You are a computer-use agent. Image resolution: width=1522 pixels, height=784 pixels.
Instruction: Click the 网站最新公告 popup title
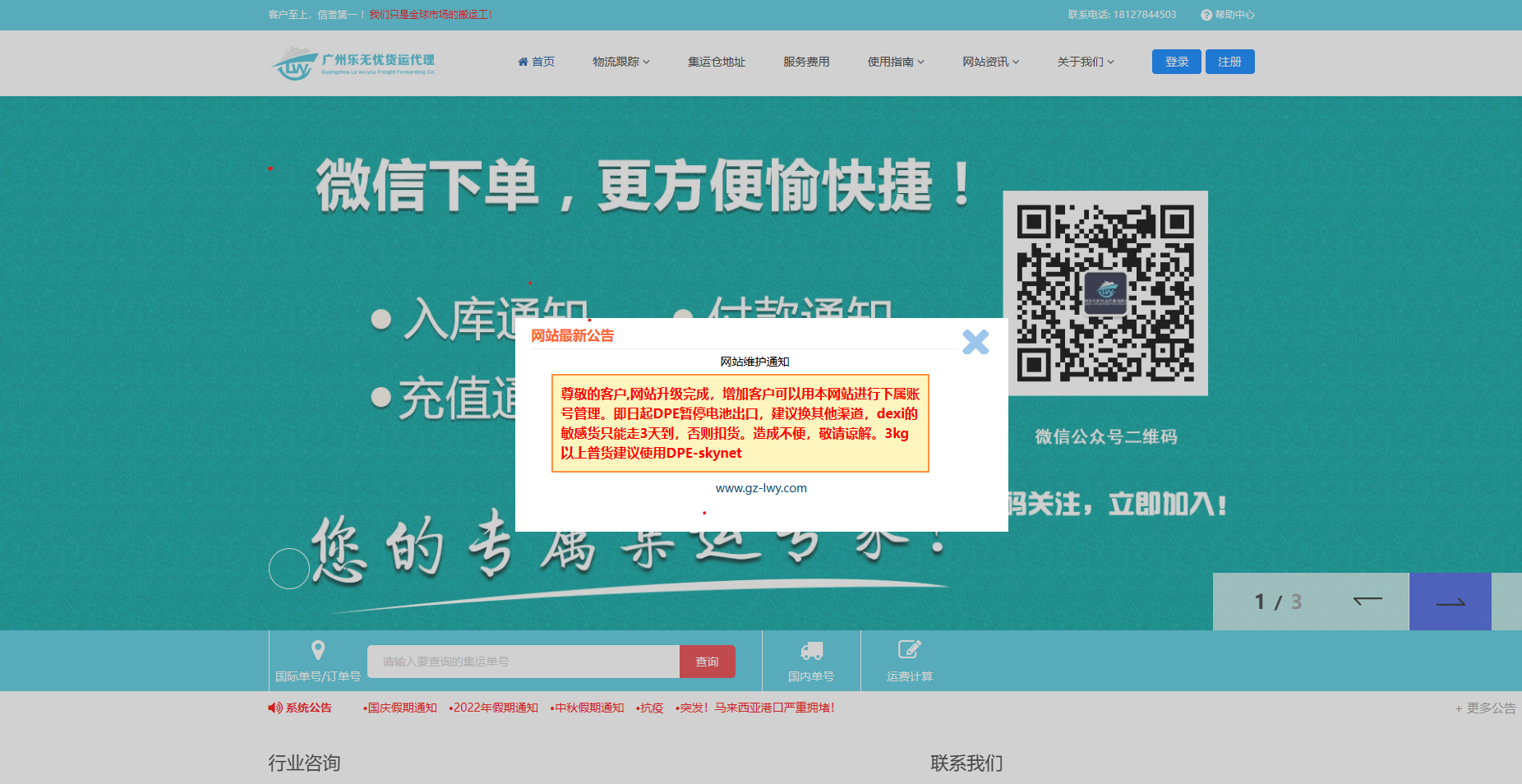(x=572, y=335)
